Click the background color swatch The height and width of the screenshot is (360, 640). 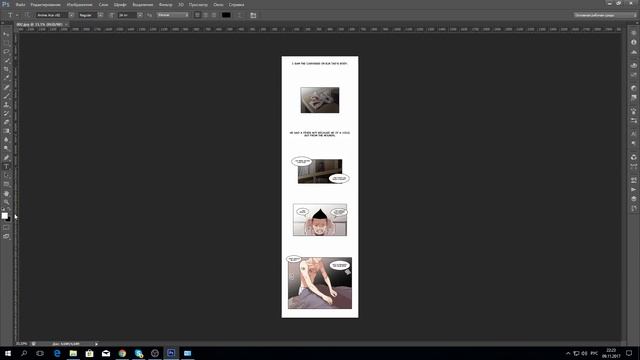click(9, 219)
